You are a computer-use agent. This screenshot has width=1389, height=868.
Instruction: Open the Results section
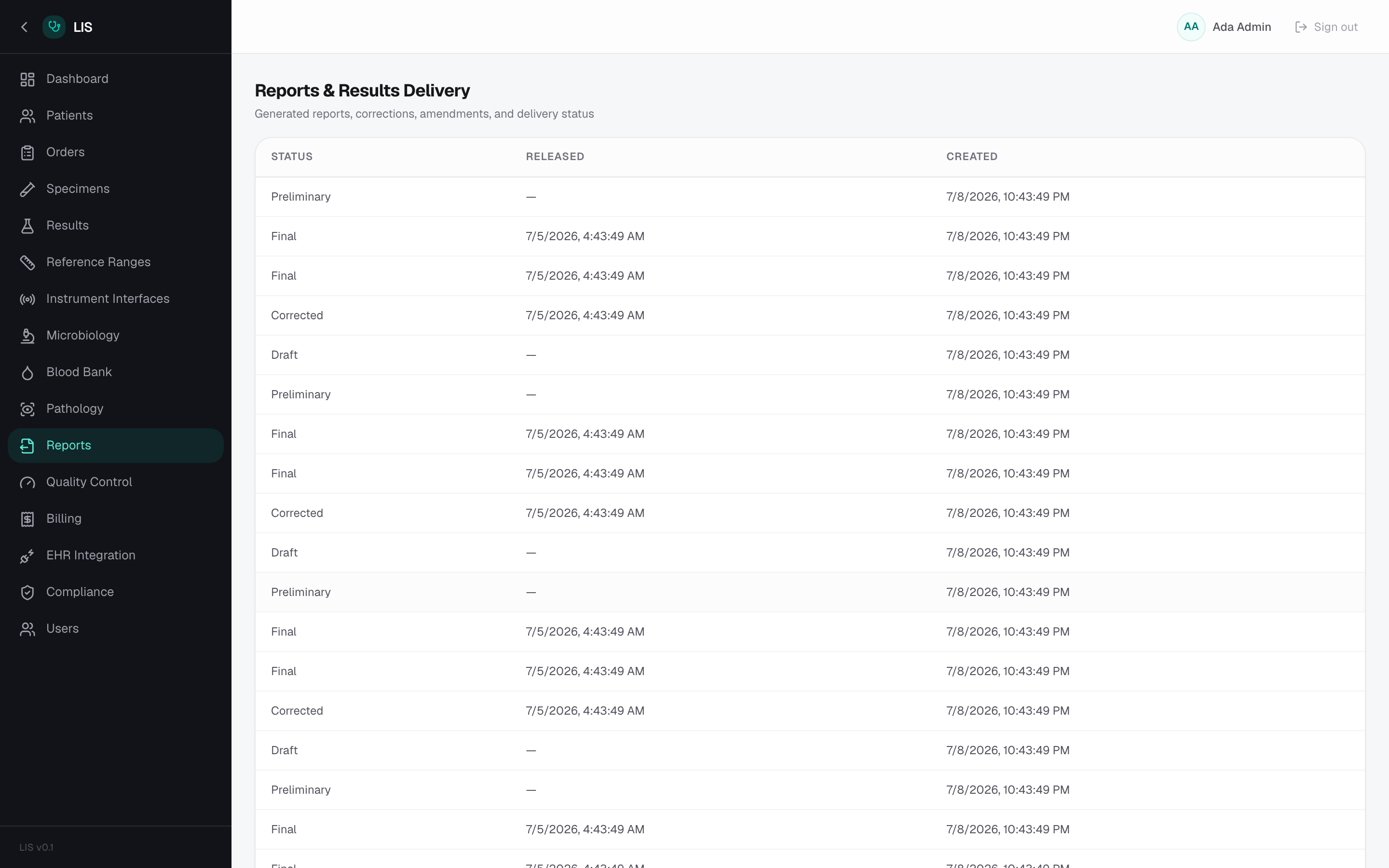115,226
